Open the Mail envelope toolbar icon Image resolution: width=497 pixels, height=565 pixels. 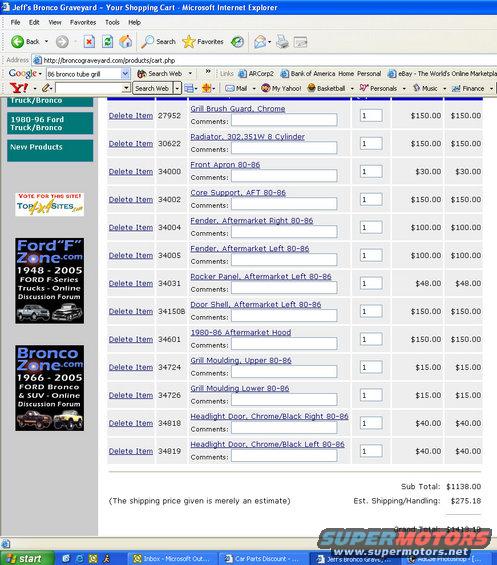click(x=260, y=42)
